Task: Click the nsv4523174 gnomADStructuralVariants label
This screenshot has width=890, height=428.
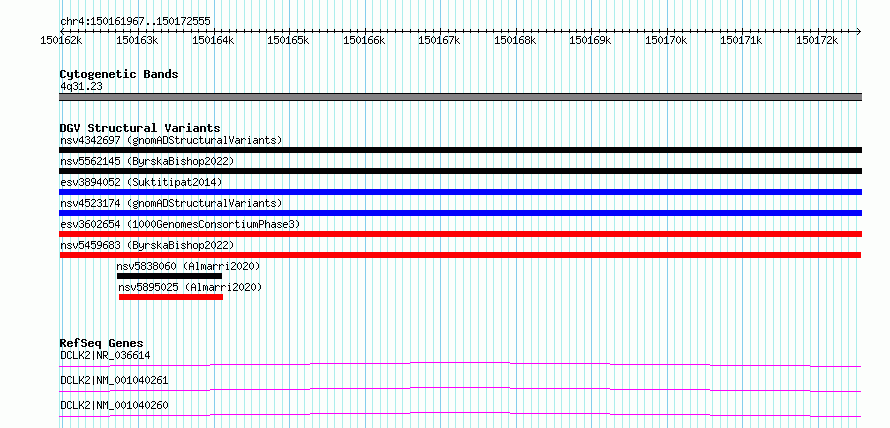Action: pyautogui.click(x=171, y=203)
